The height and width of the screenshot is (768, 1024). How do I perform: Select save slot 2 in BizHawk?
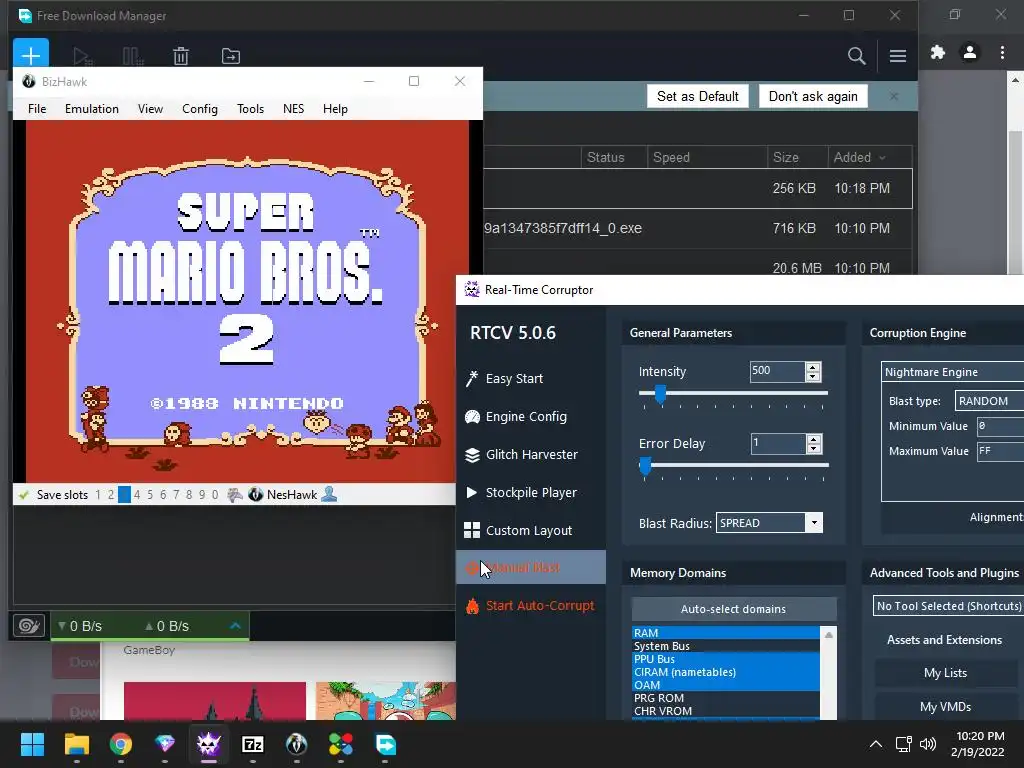(111, 495)
